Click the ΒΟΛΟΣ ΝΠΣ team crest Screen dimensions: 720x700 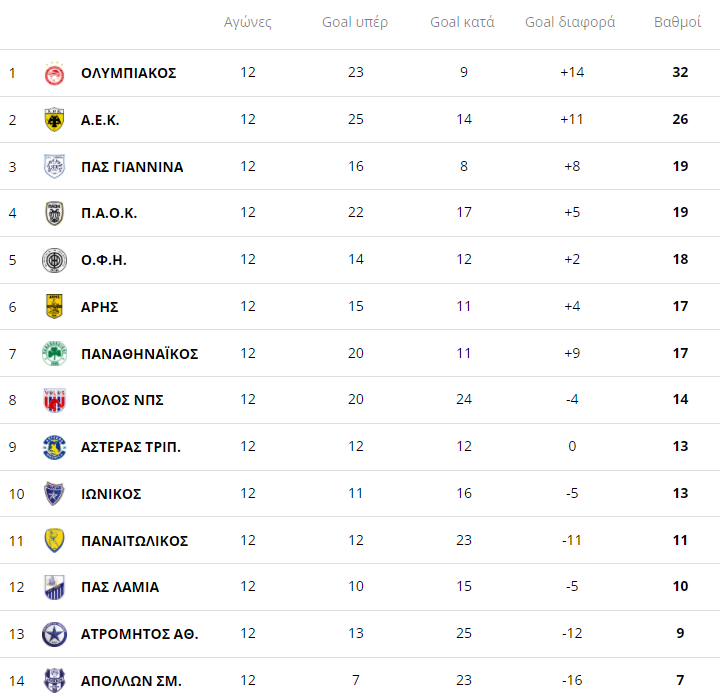[54, 400]
